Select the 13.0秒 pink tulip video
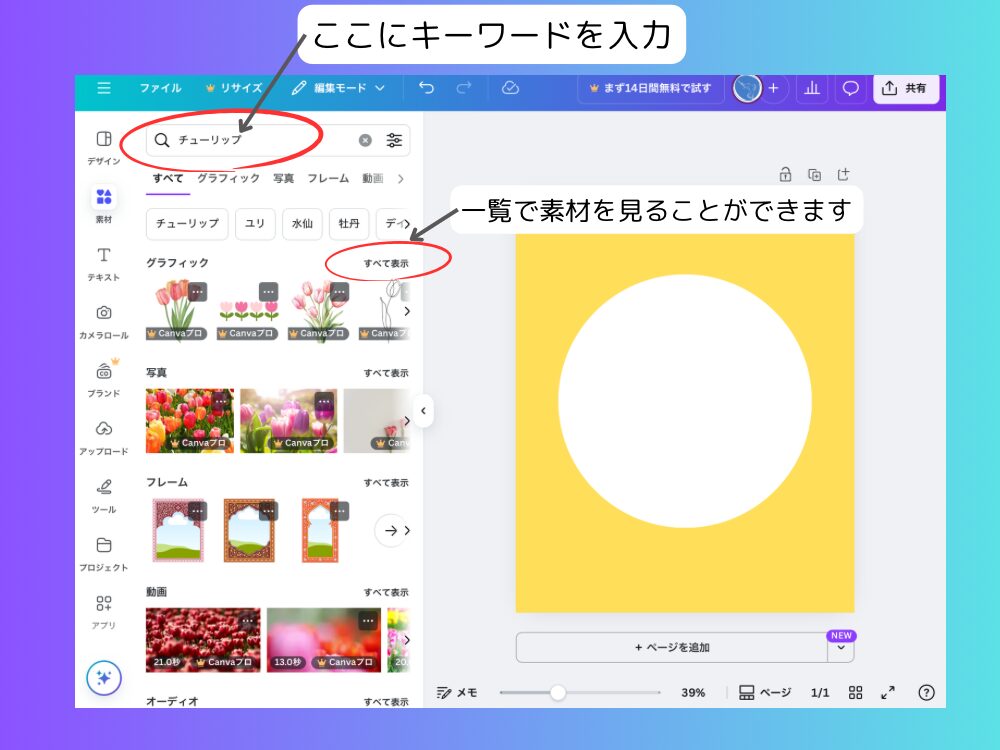Image resolution: width=1000 pixels, height=750 pixels. pyautogui.click(x=324, y=640)
